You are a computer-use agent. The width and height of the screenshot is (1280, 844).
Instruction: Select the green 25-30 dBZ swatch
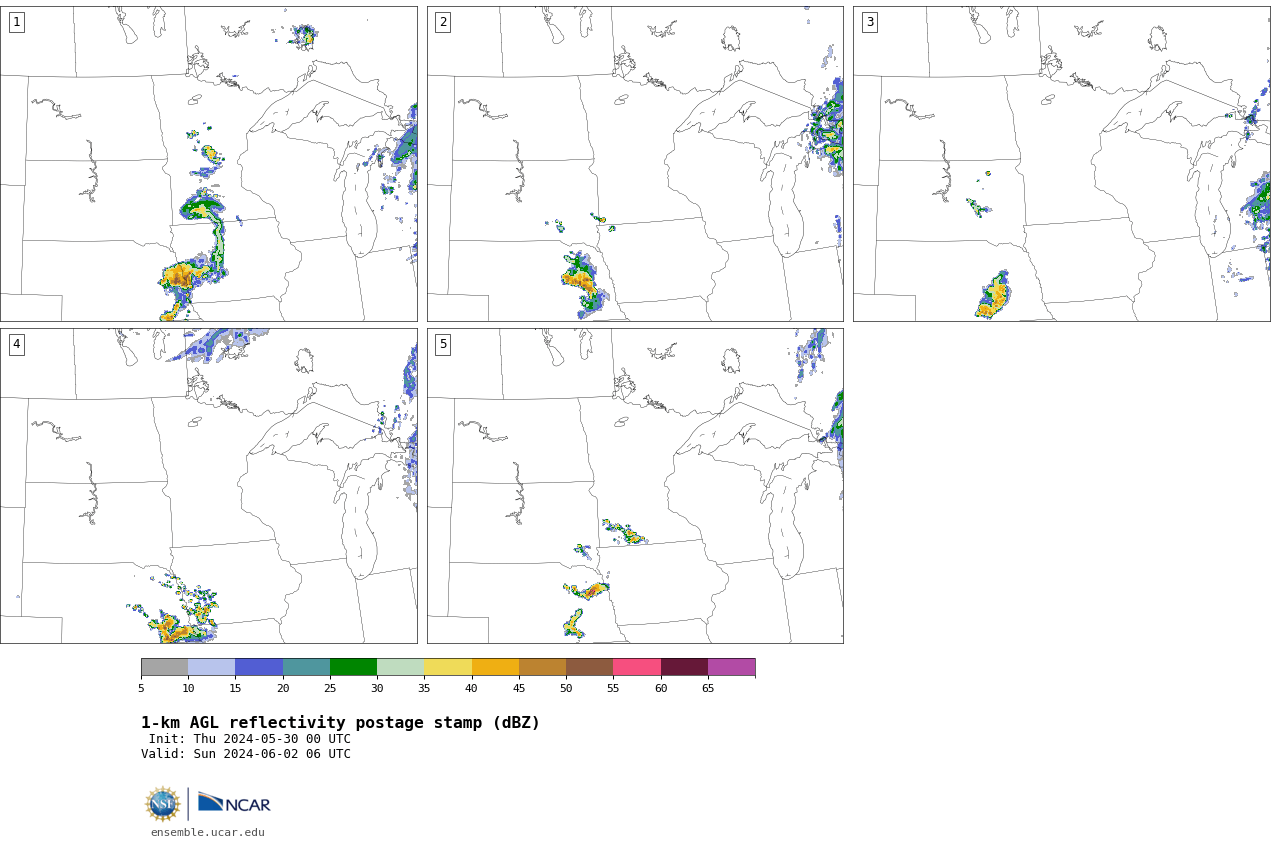(353, 667)
